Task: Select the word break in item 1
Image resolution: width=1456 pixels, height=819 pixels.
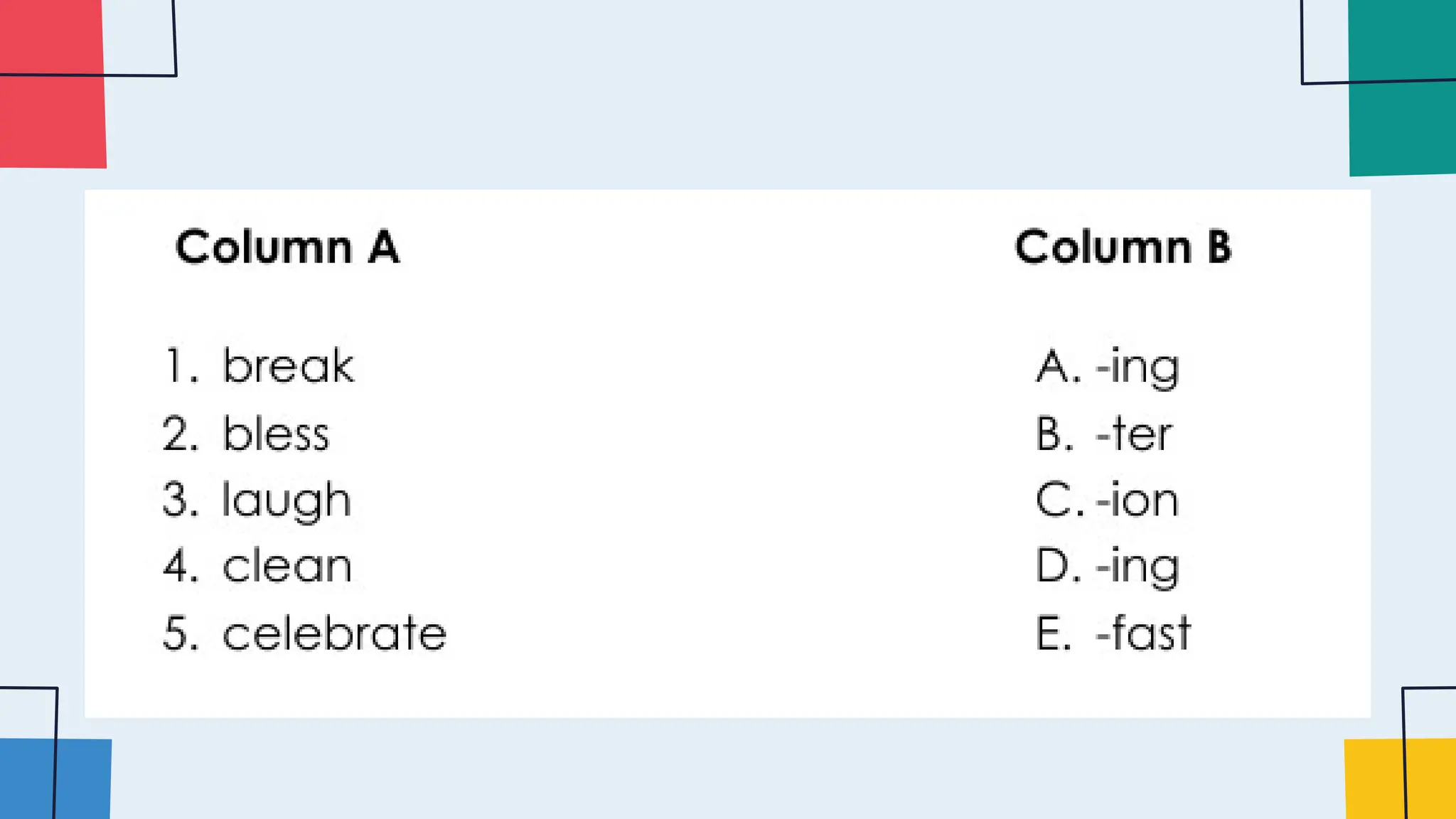Action: 288,366
